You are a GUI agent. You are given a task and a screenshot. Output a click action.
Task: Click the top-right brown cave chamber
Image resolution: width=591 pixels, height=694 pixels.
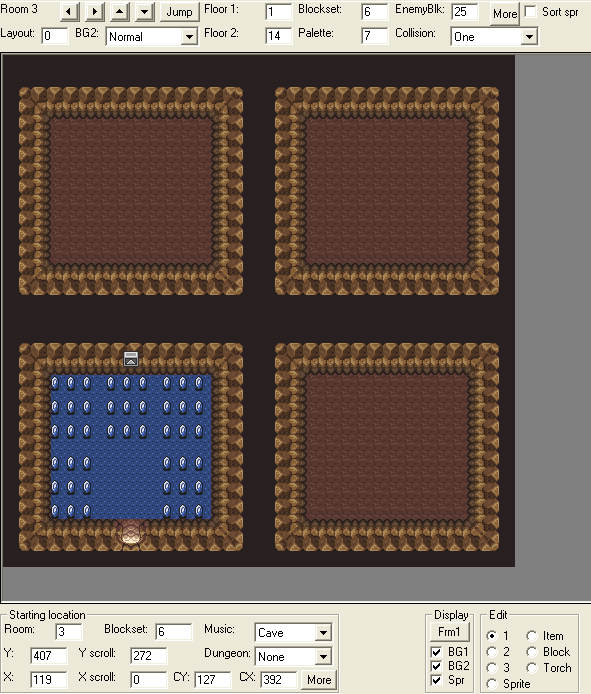pos(387,191)
